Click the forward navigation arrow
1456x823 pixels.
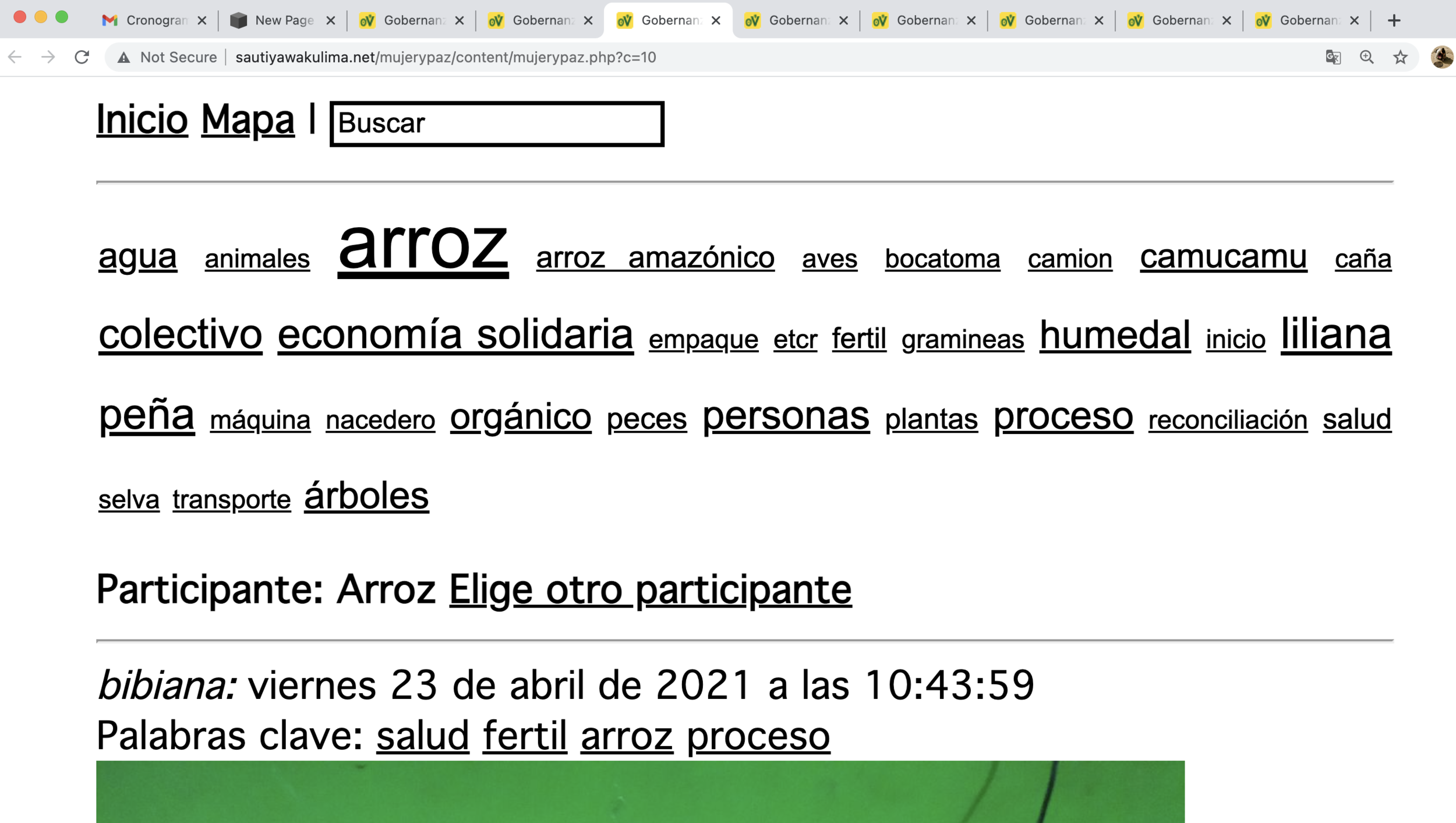click(x=48, y=57)
